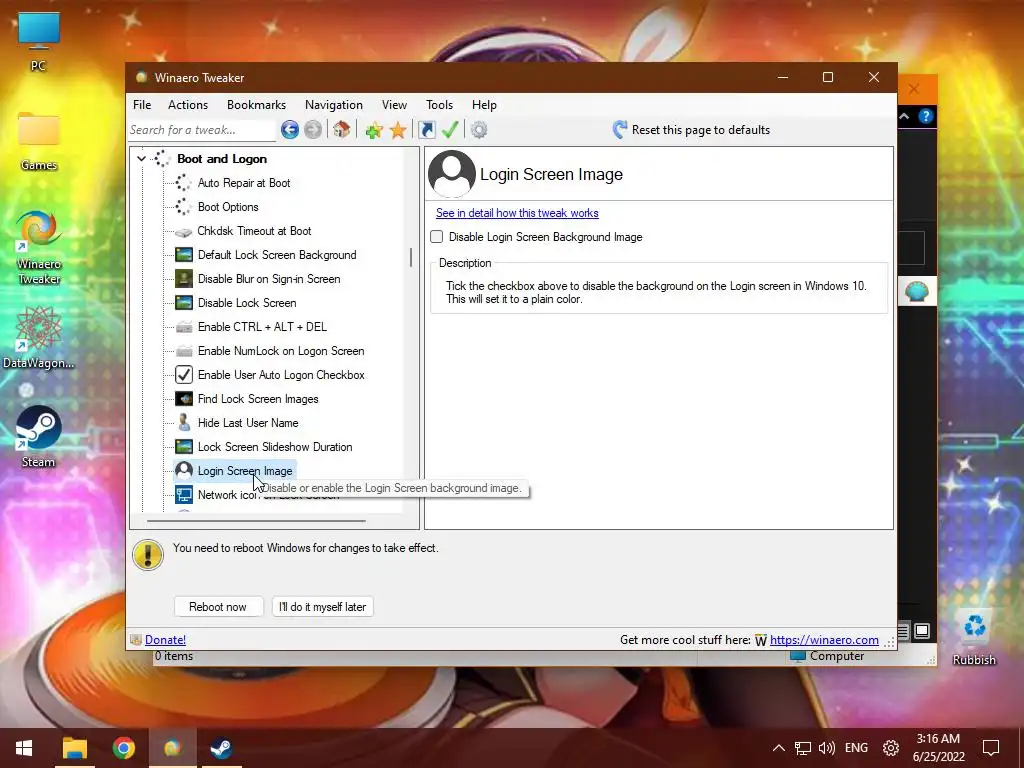Open Google Chrome from the taskbar
The image size is (1024, 768).
pos(123,748)
